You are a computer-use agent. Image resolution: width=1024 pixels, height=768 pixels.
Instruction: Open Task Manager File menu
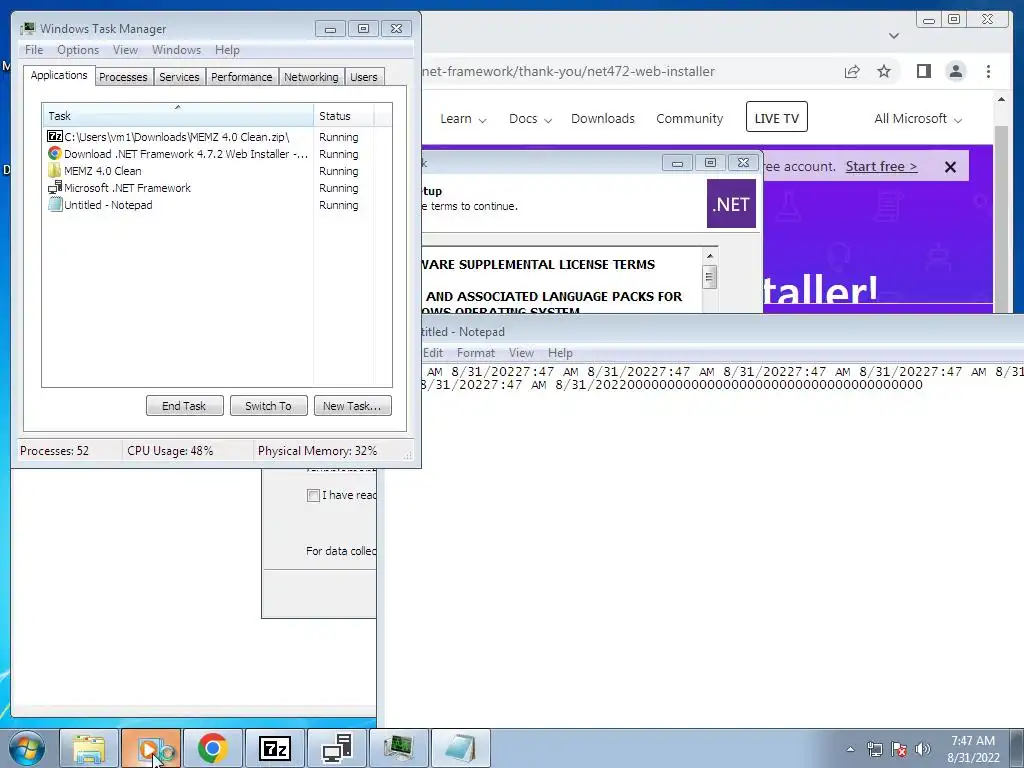[34, 50]
